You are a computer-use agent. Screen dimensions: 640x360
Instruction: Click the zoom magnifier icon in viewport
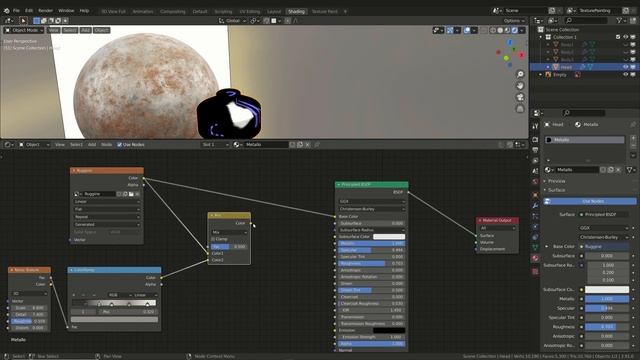click(520, 74)
